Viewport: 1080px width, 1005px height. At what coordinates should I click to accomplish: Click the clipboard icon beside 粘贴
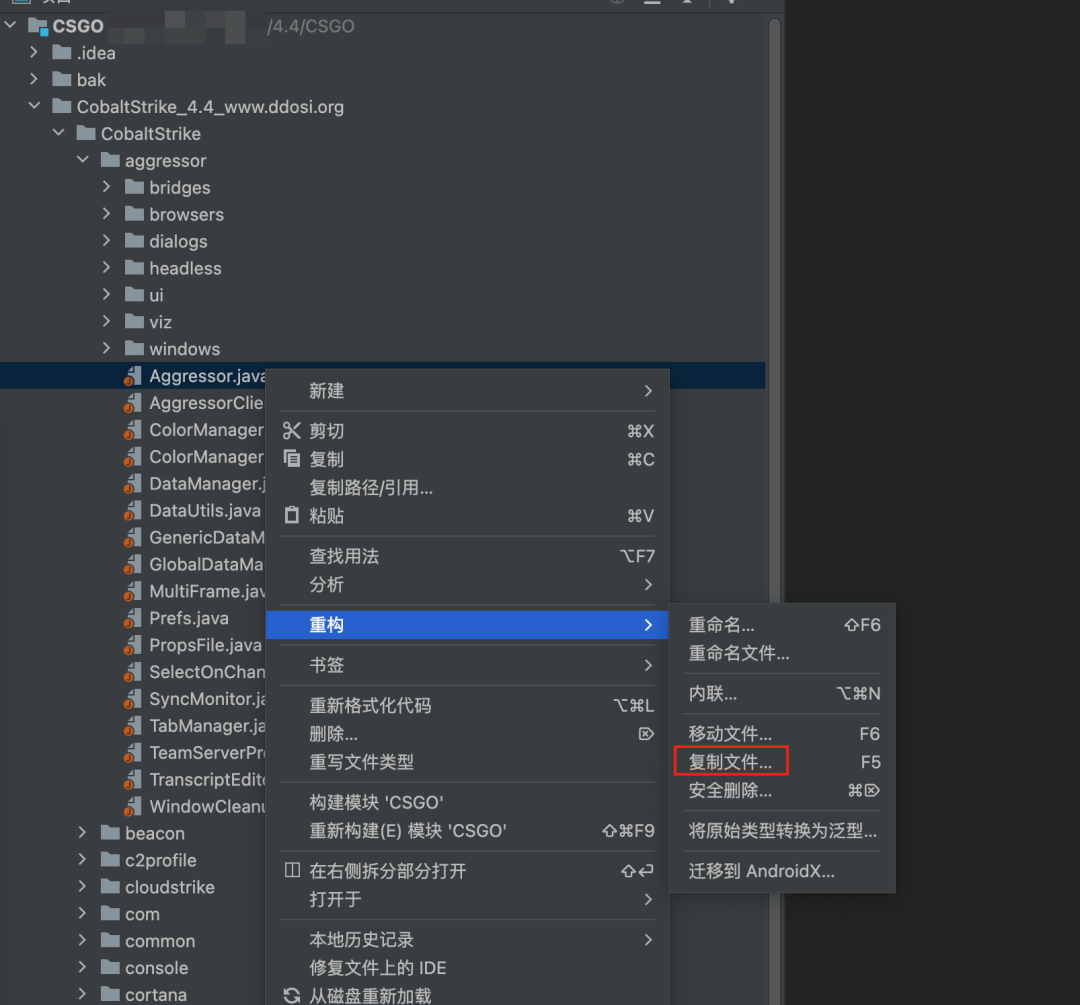[x=291, y=515]
